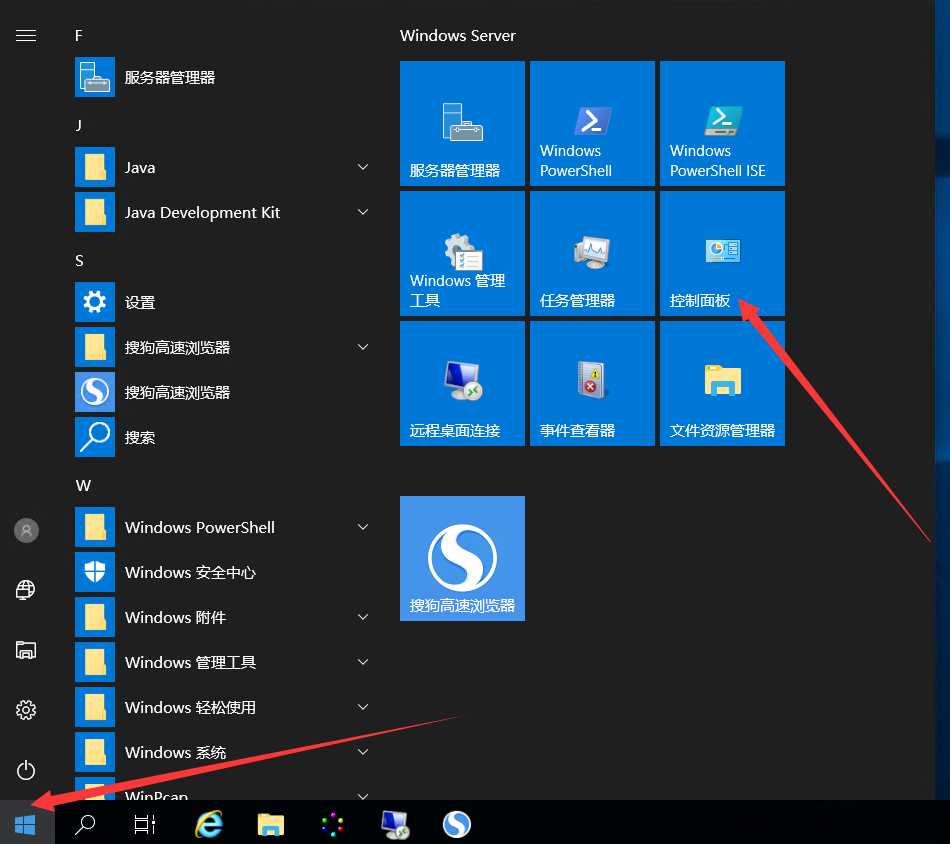Click the letter W section header
The height and width of the screenshot is (844, 950).
click(x=83, y=485)
